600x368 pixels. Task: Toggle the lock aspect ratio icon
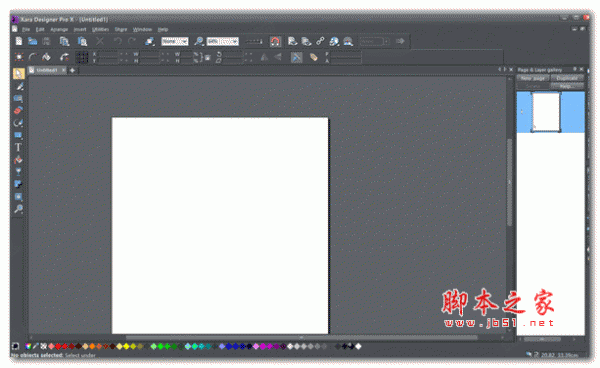tap(207, 58)
